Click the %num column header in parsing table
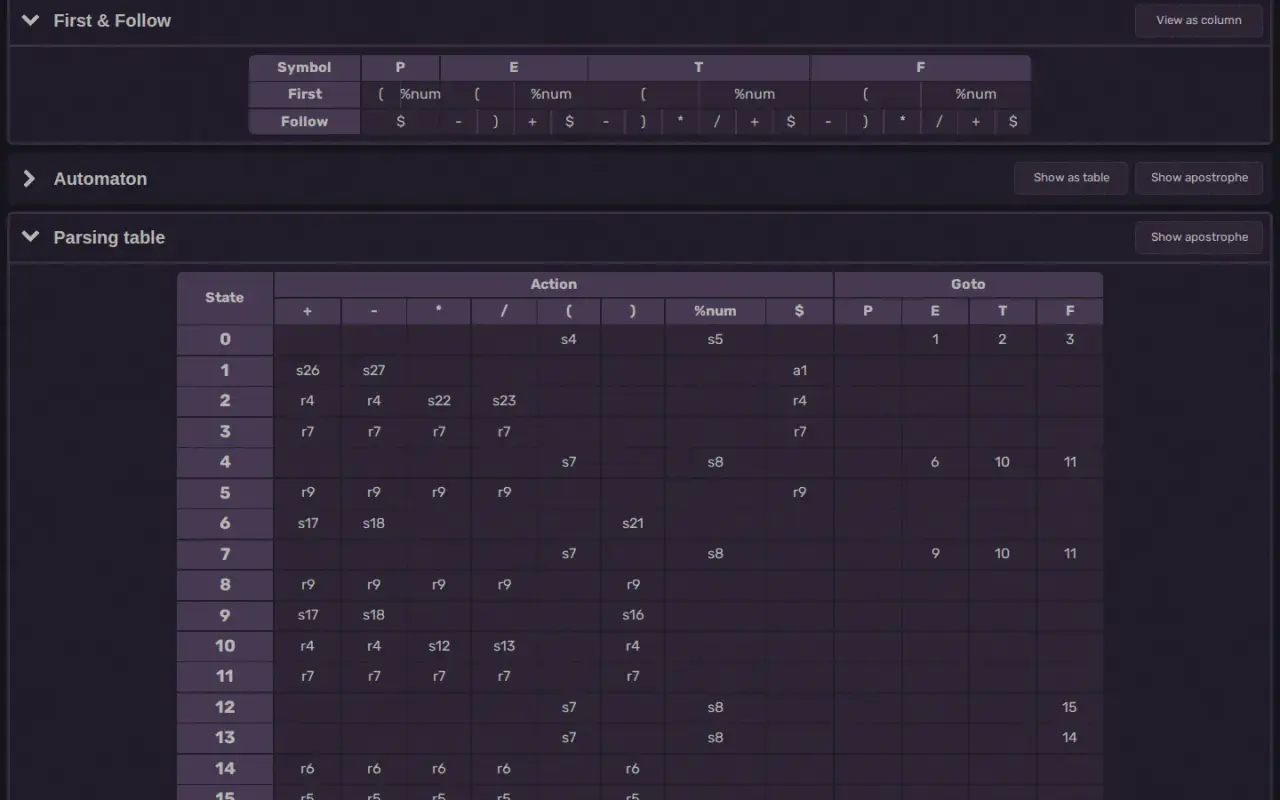Image resolution: width=1280 pixels, height=800 pixels. [715, 311]
